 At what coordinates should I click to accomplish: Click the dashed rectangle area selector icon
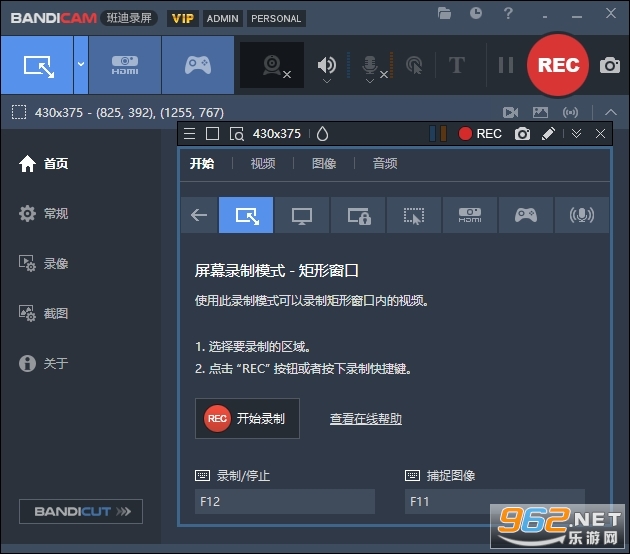[19, 112]
